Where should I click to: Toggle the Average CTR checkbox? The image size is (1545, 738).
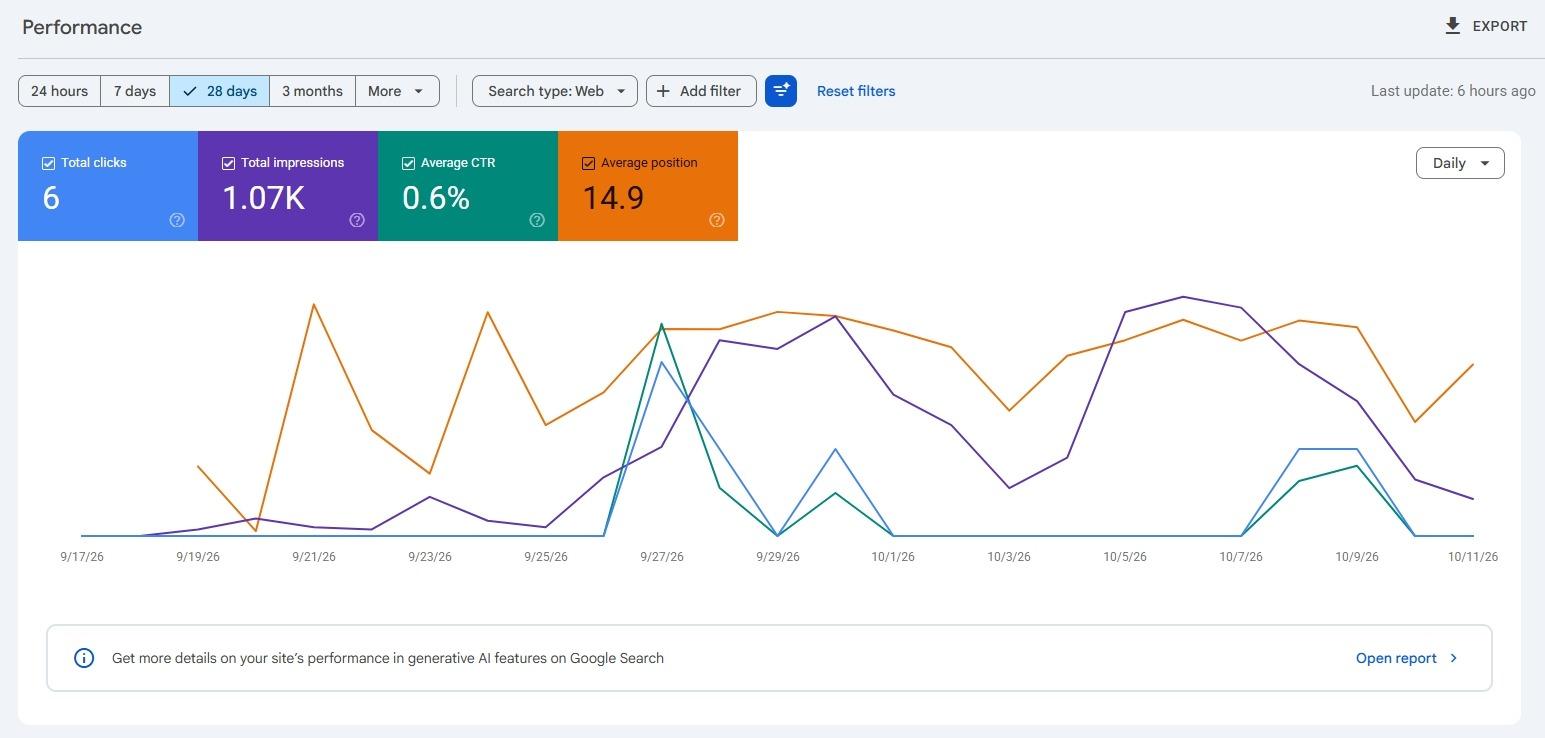[x=408, y=163]
